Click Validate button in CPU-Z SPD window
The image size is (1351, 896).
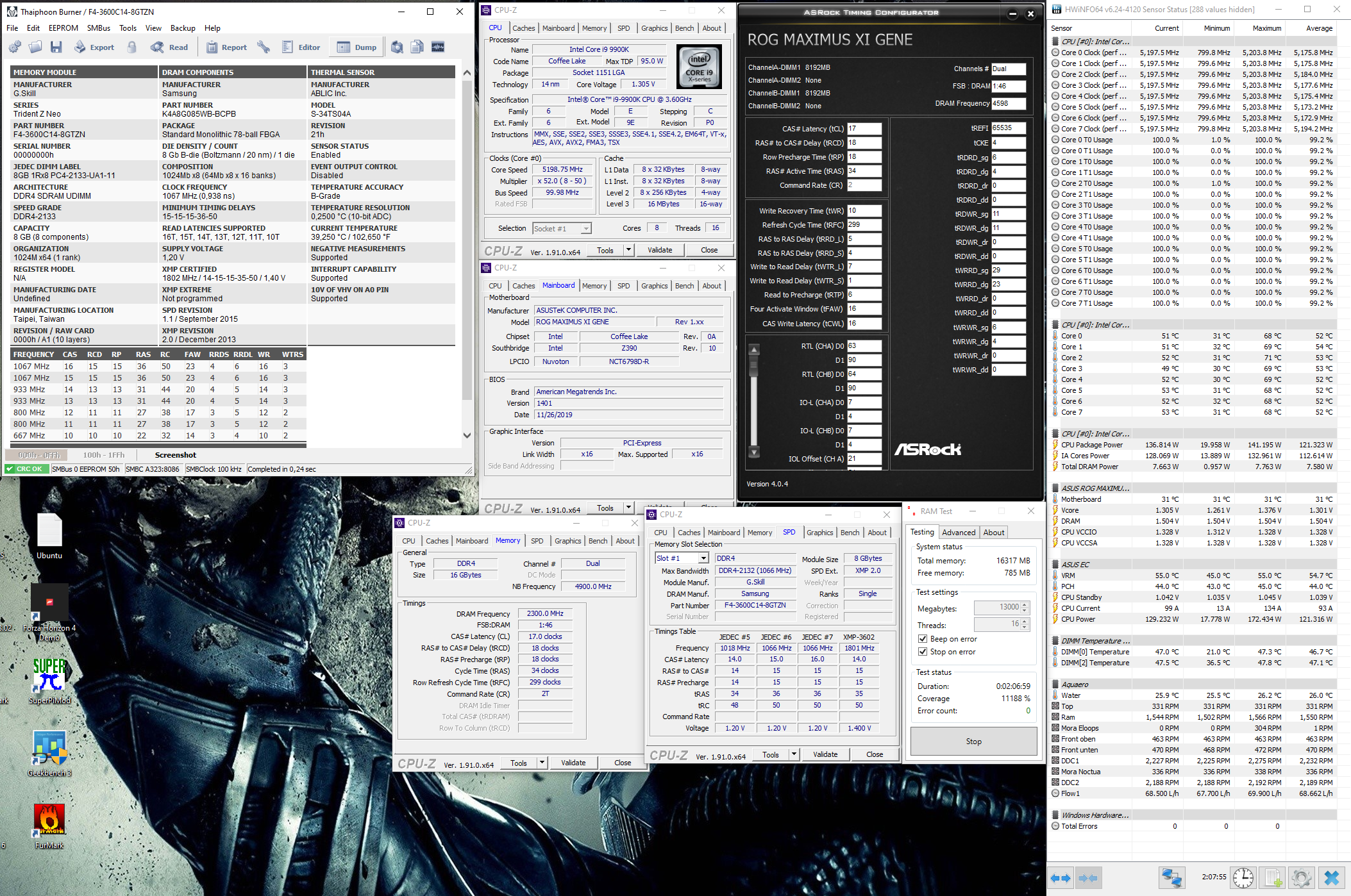pos(825,754)
